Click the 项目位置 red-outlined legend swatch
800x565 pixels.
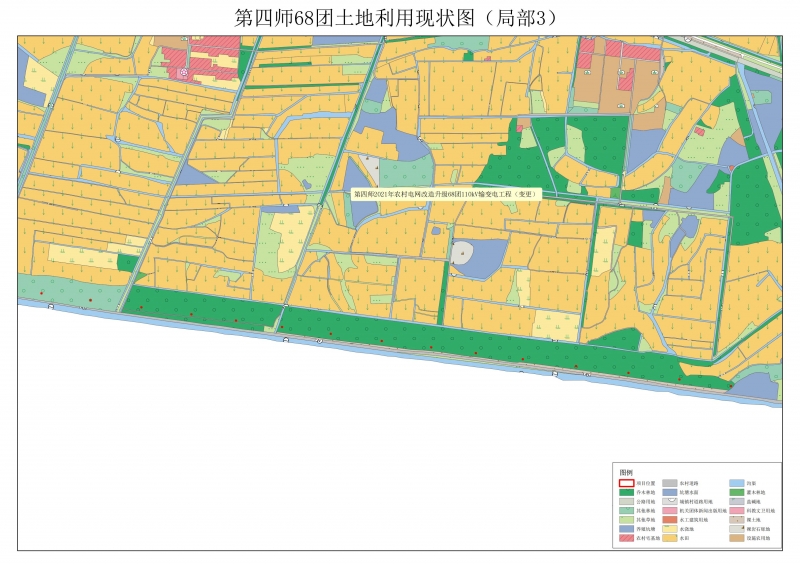click(627, 483)
